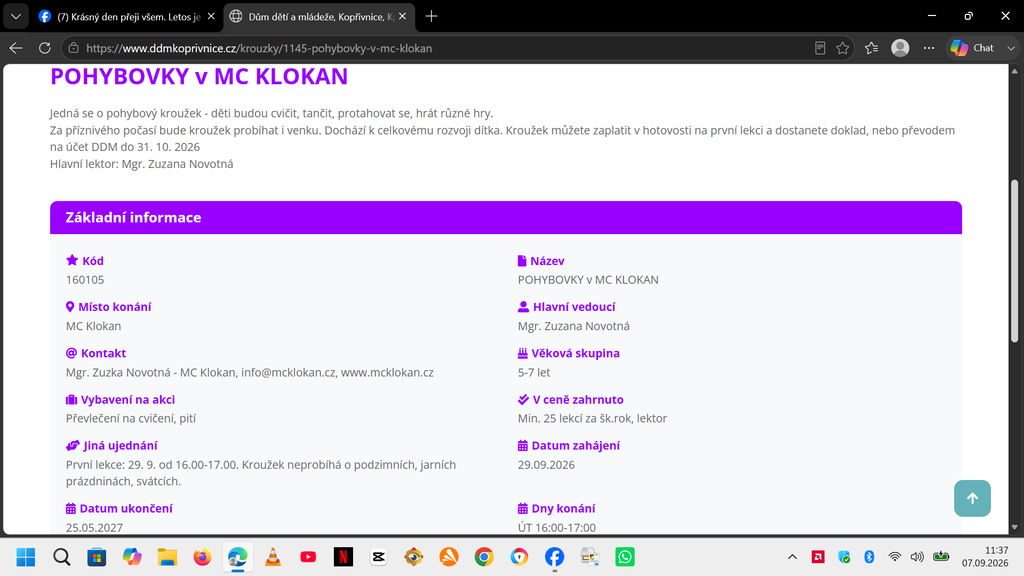Close the 'Dům dětí a mládeže' tab

click(x=402, y=16)
